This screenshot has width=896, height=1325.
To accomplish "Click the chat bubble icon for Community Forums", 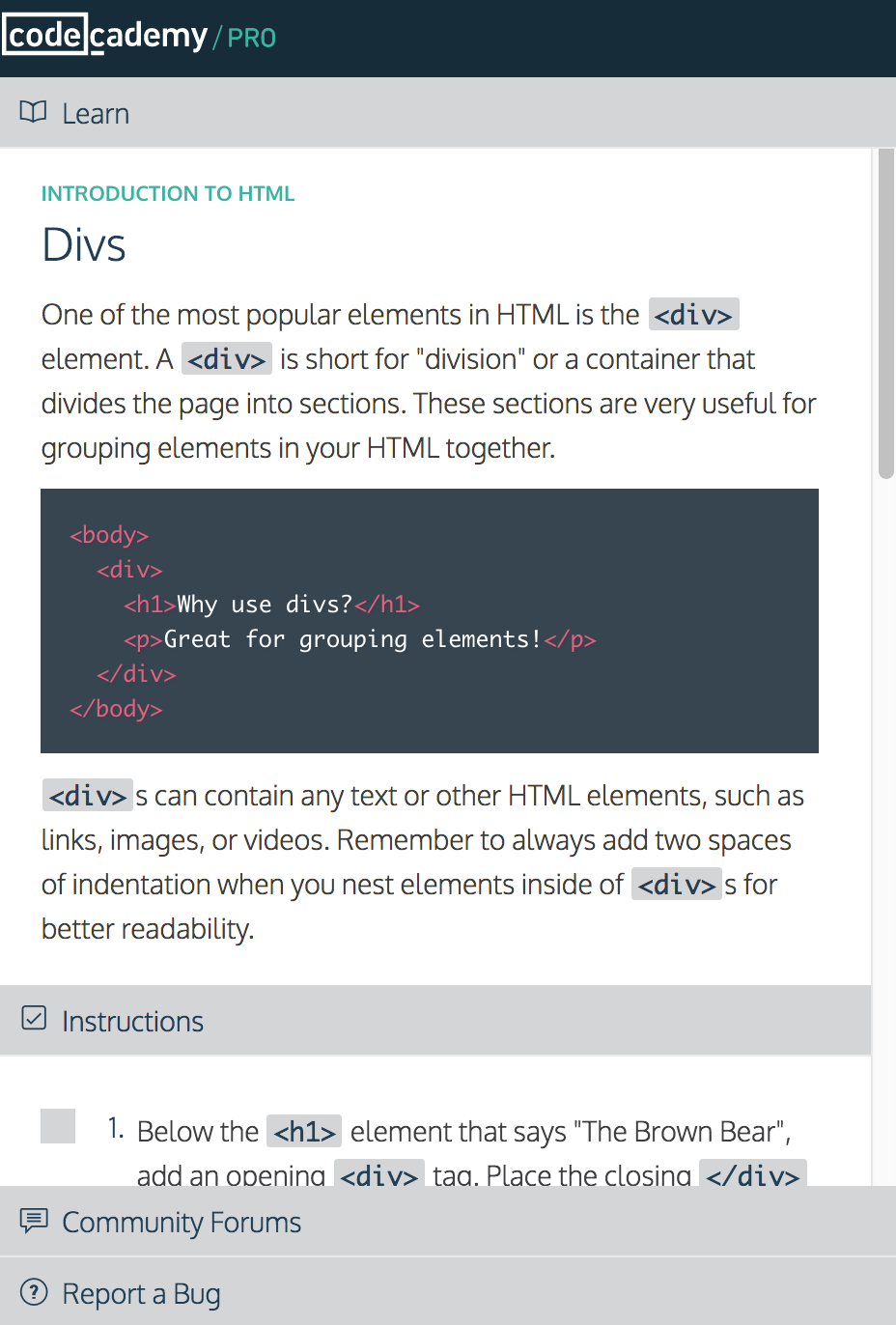I will (34, 1221).
